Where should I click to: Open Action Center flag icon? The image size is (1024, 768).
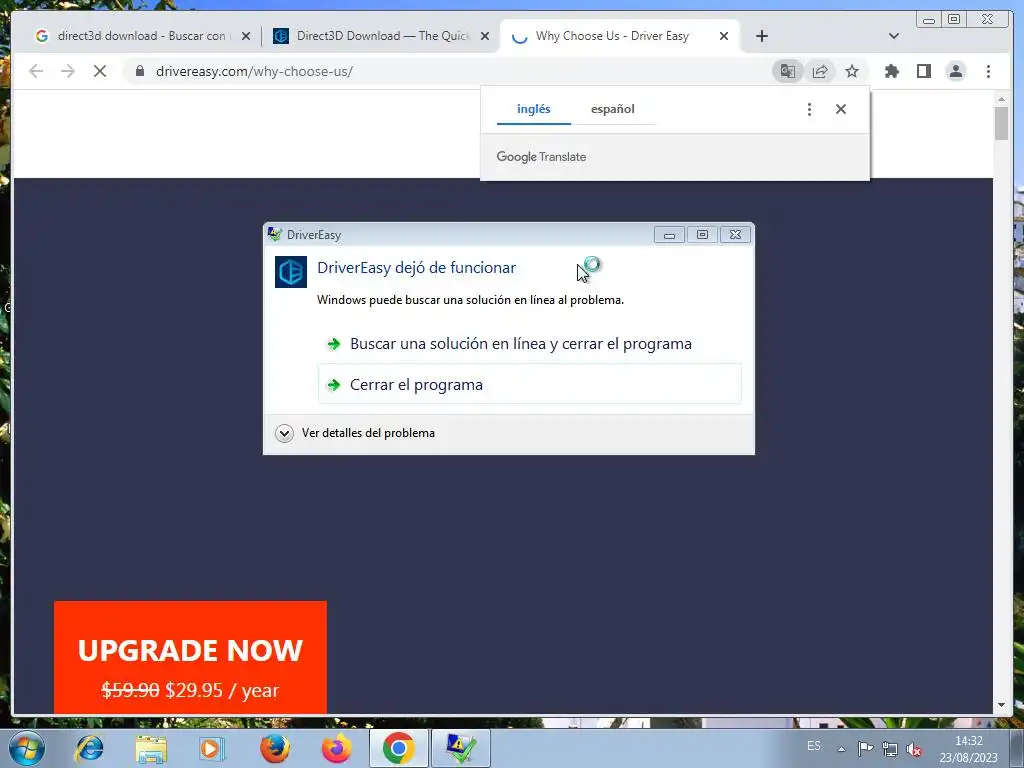865,749
